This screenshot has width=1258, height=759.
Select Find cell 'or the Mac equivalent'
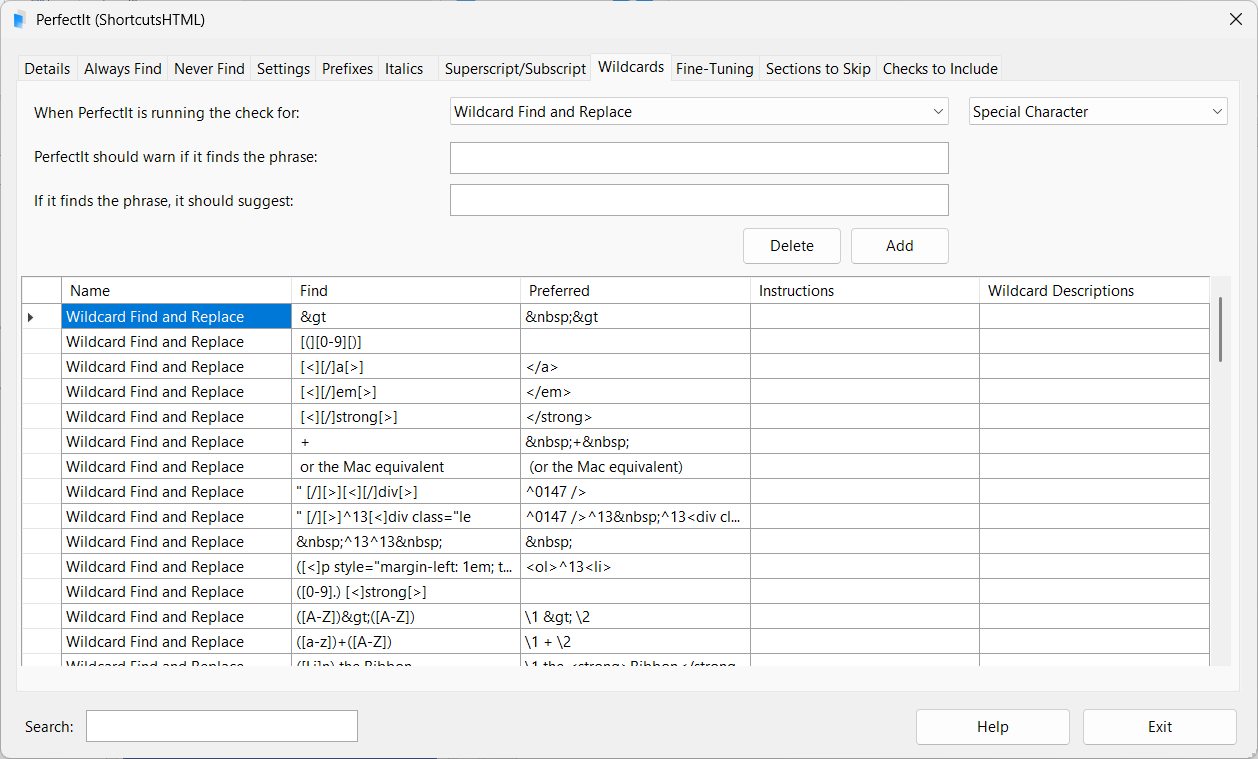coord(406,467)
